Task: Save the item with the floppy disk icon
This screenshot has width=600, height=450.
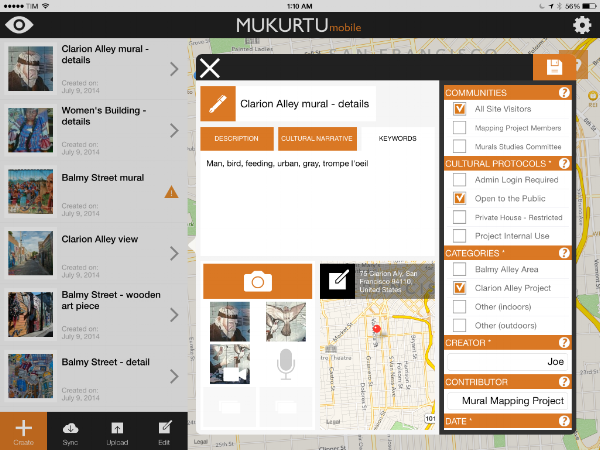Action: [554, 67]
